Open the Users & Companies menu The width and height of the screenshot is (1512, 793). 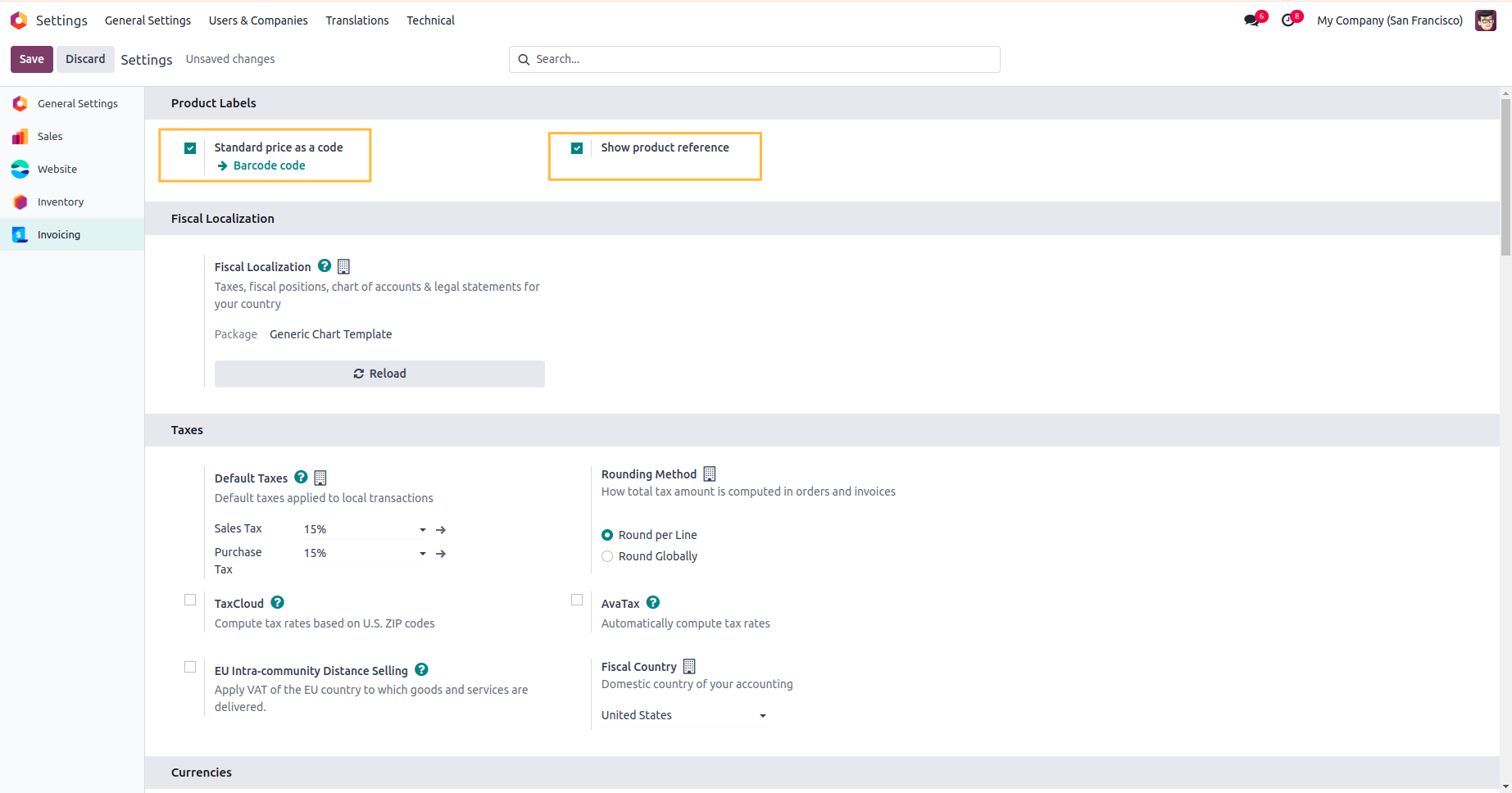[x=258, y=20]
